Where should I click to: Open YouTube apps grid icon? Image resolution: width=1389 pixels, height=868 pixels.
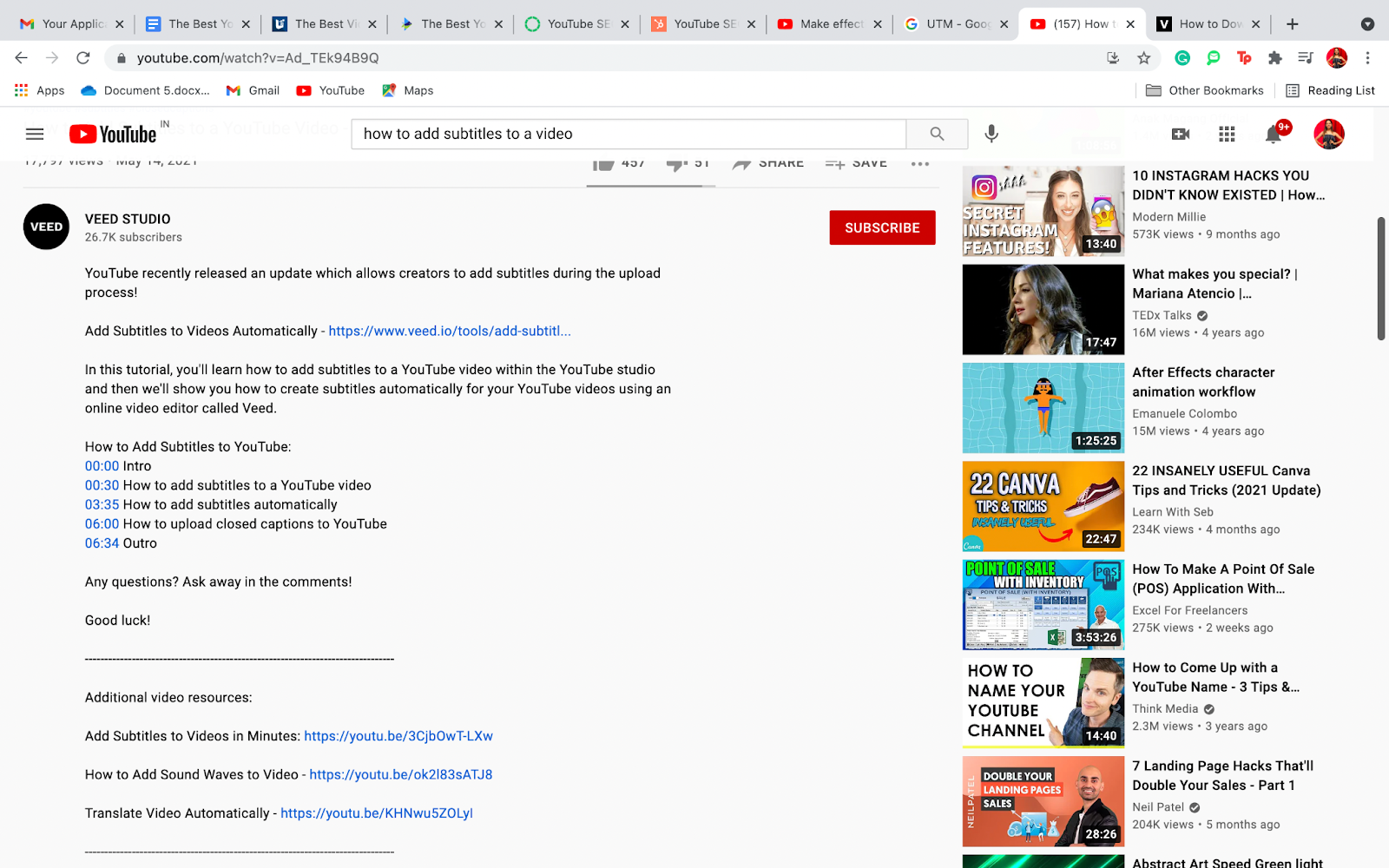click(x=1227, y=134)
